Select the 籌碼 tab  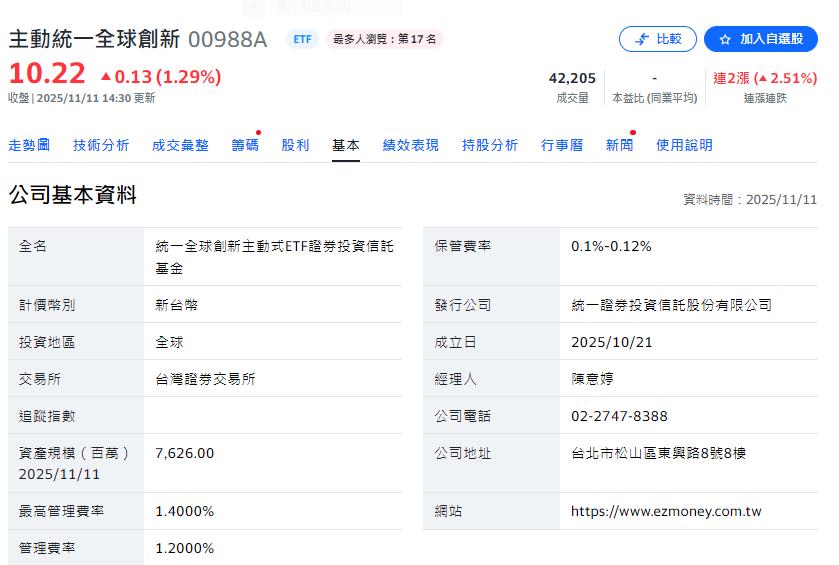click(245, 145)
